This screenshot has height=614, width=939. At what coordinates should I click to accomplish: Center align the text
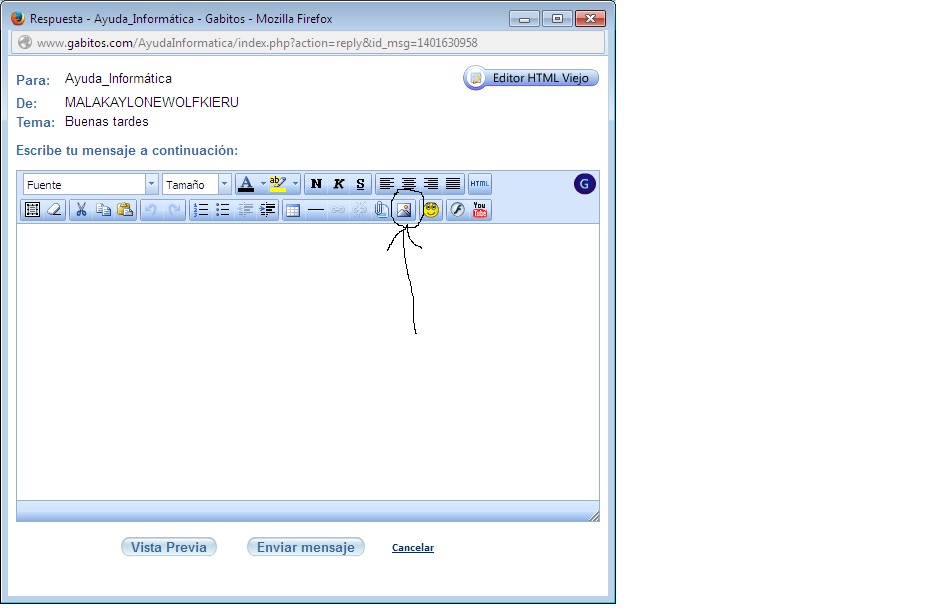(x=409, y=184)
